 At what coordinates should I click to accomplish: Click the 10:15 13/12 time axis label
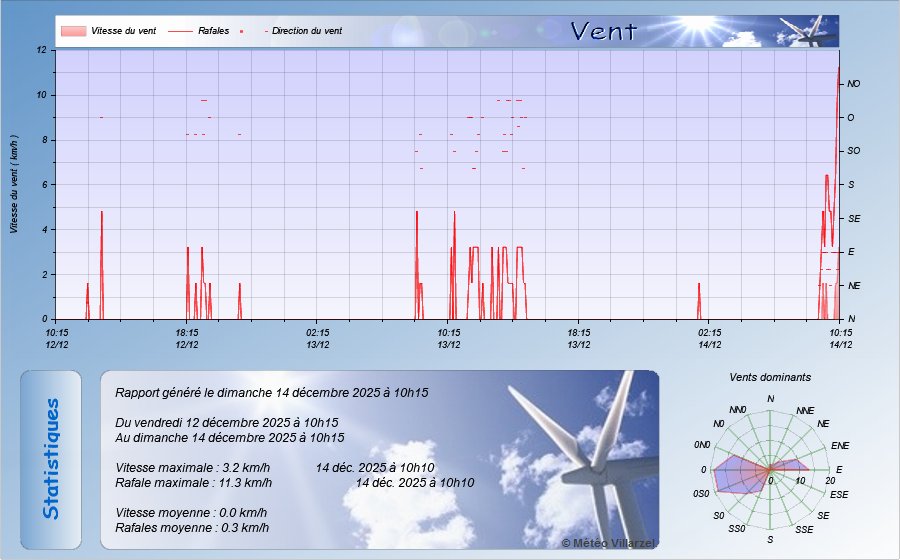tap(448, 338)
